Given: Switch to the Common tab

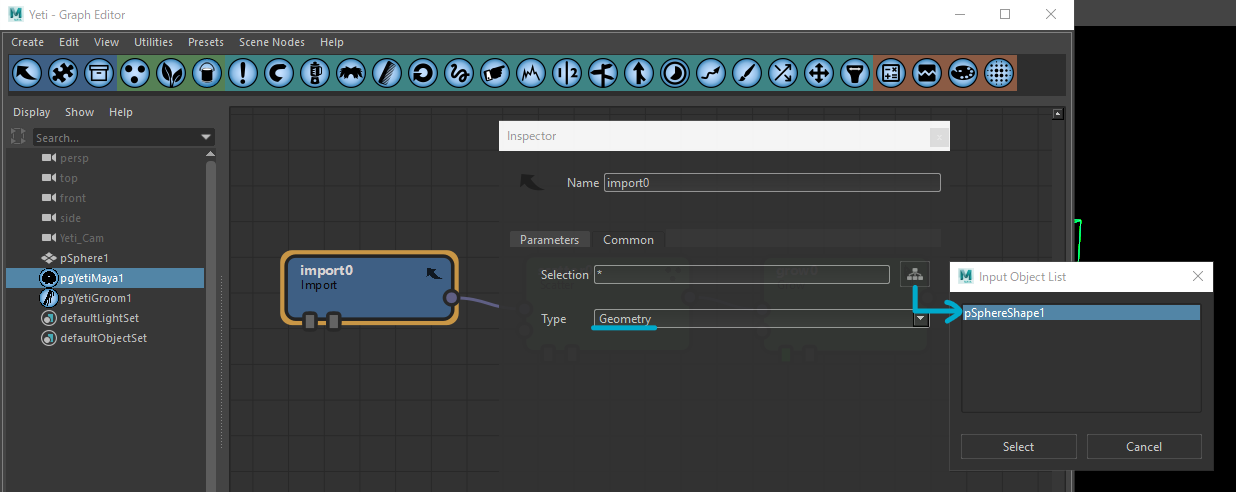Looking at the screenshot, I should [x=628, y=239].
